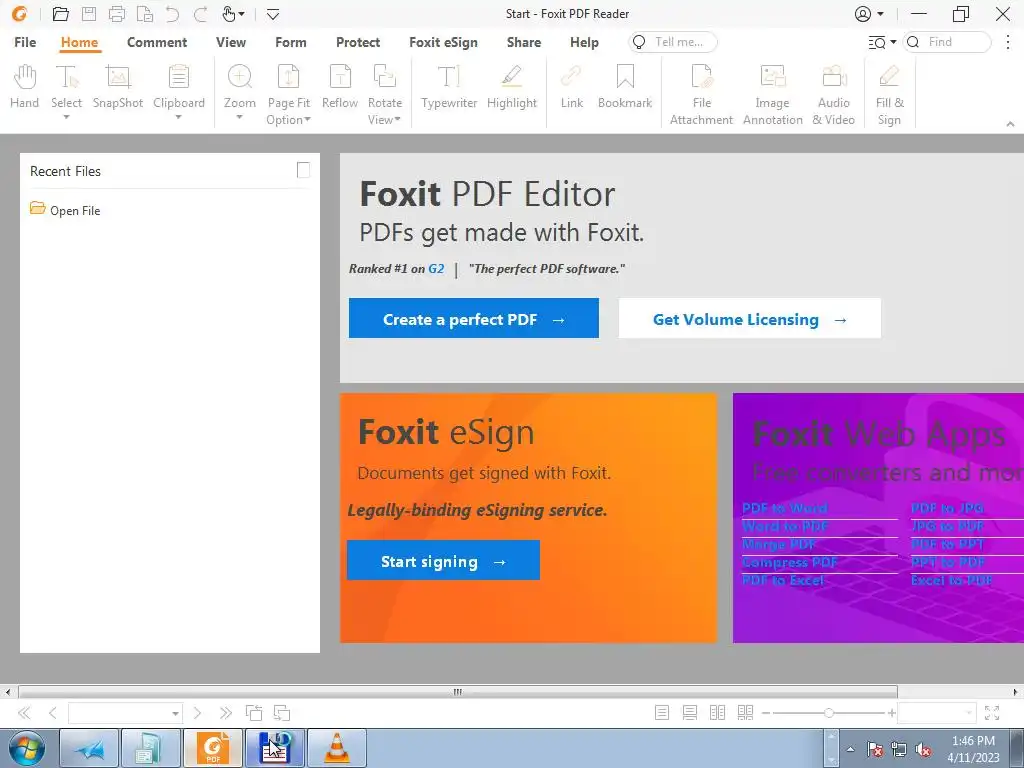Viewport: 1024px width, 768px height.
Task: Click the Foxit logo in title bar
Action: [20, 14]
